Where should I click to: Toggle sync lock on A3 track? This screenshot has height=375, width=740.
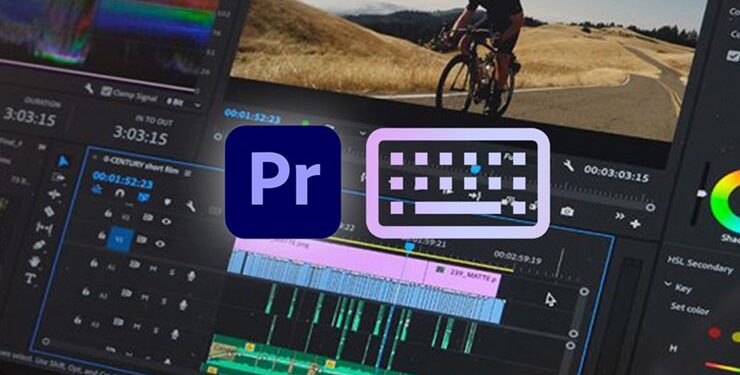tap(118, 322)
